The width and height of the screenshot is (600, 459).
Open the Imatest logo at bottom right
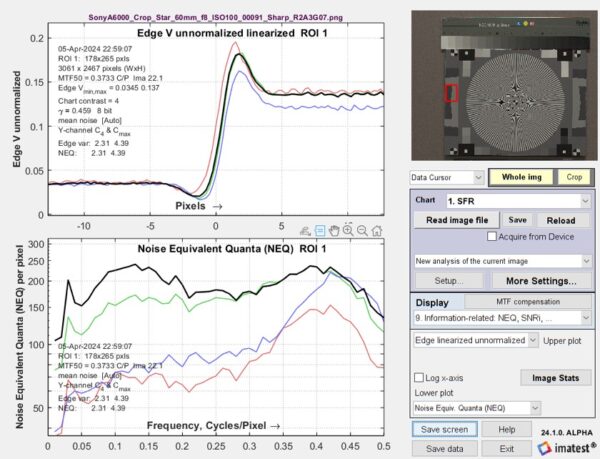(x=566, y=448)
